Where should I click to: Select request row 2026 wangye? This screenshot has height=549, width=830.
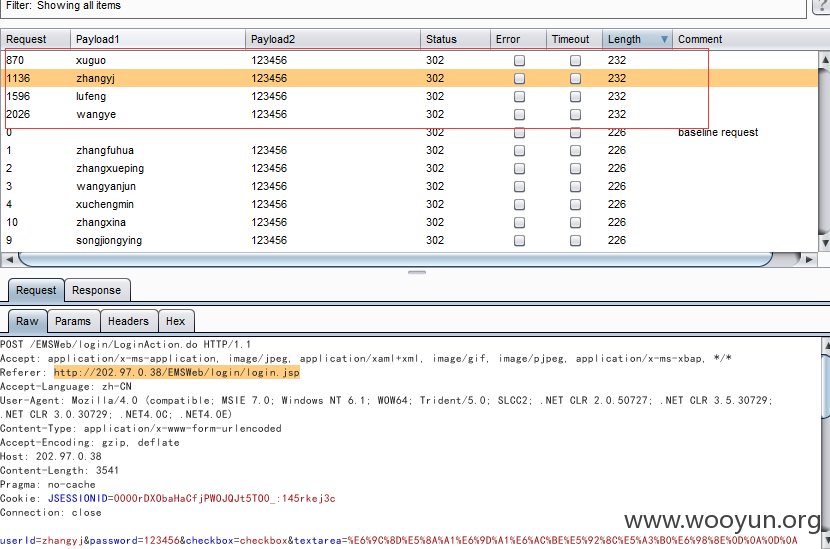click(x=409, y=114)
